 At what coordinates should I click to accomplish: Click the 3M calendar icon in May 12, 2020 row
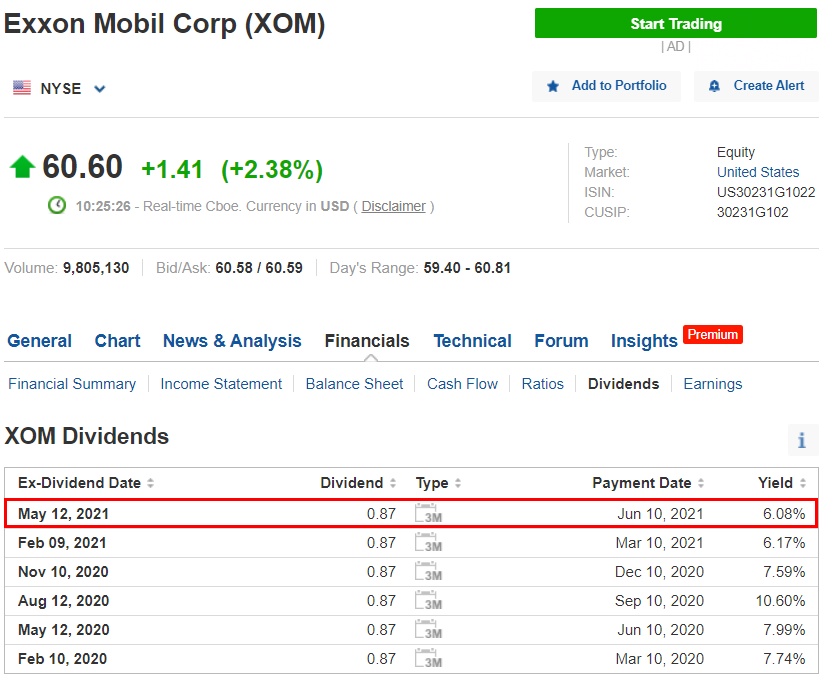[x=429, y=629]
